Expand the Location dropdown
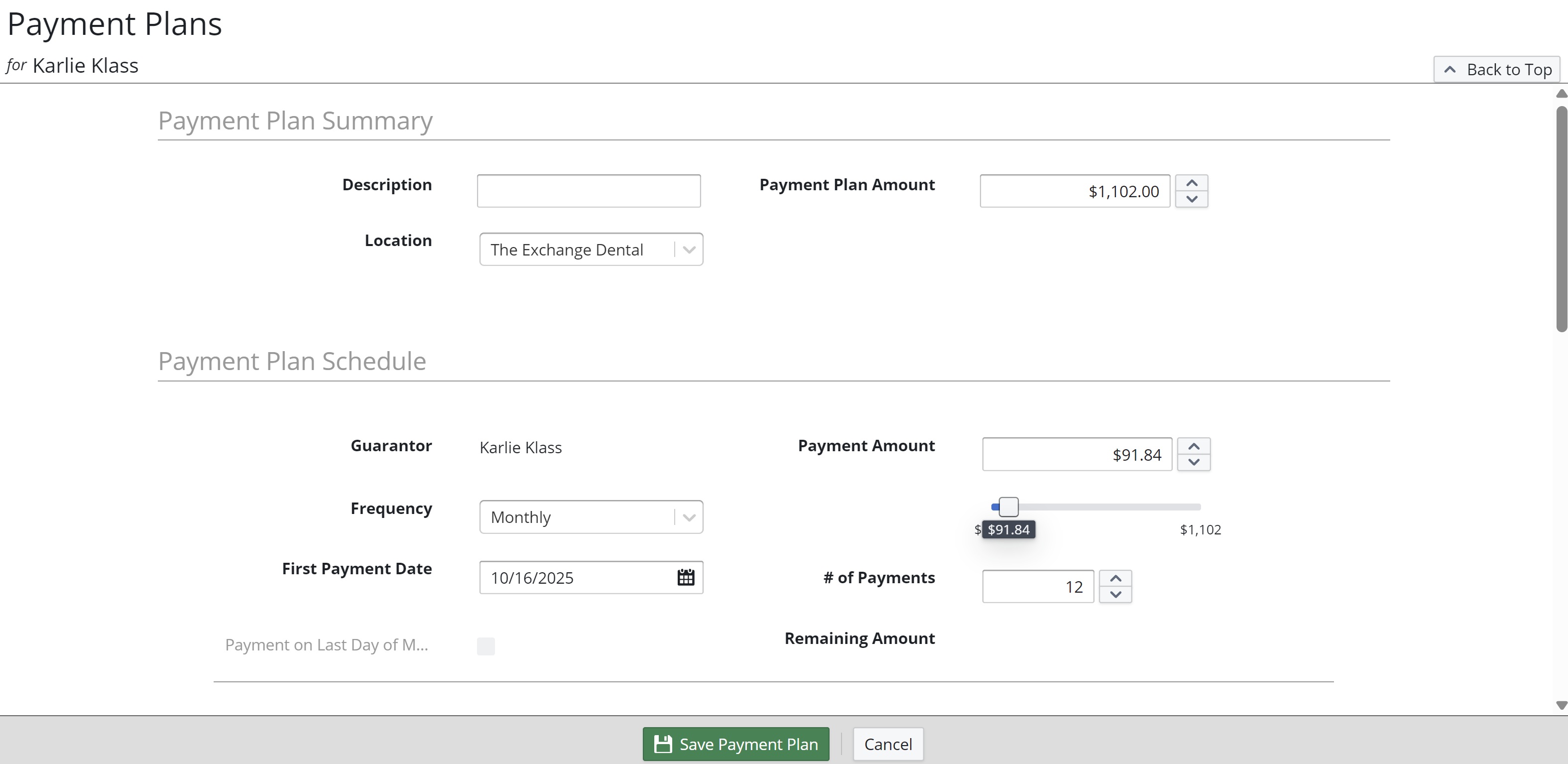Screen dimensions: 1568x764 pos(689,250)
